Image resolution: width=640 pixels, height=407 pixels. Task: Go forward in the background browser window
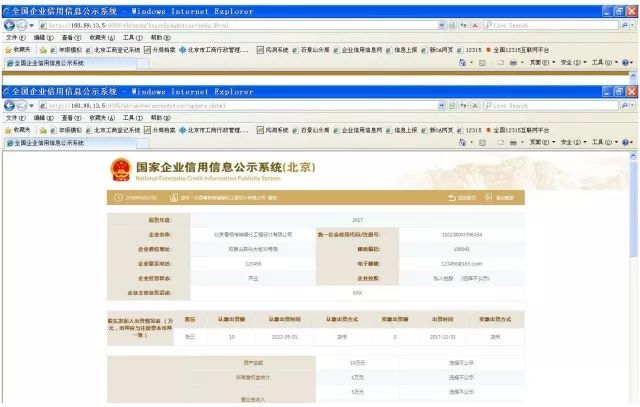[x=22, y=25]
